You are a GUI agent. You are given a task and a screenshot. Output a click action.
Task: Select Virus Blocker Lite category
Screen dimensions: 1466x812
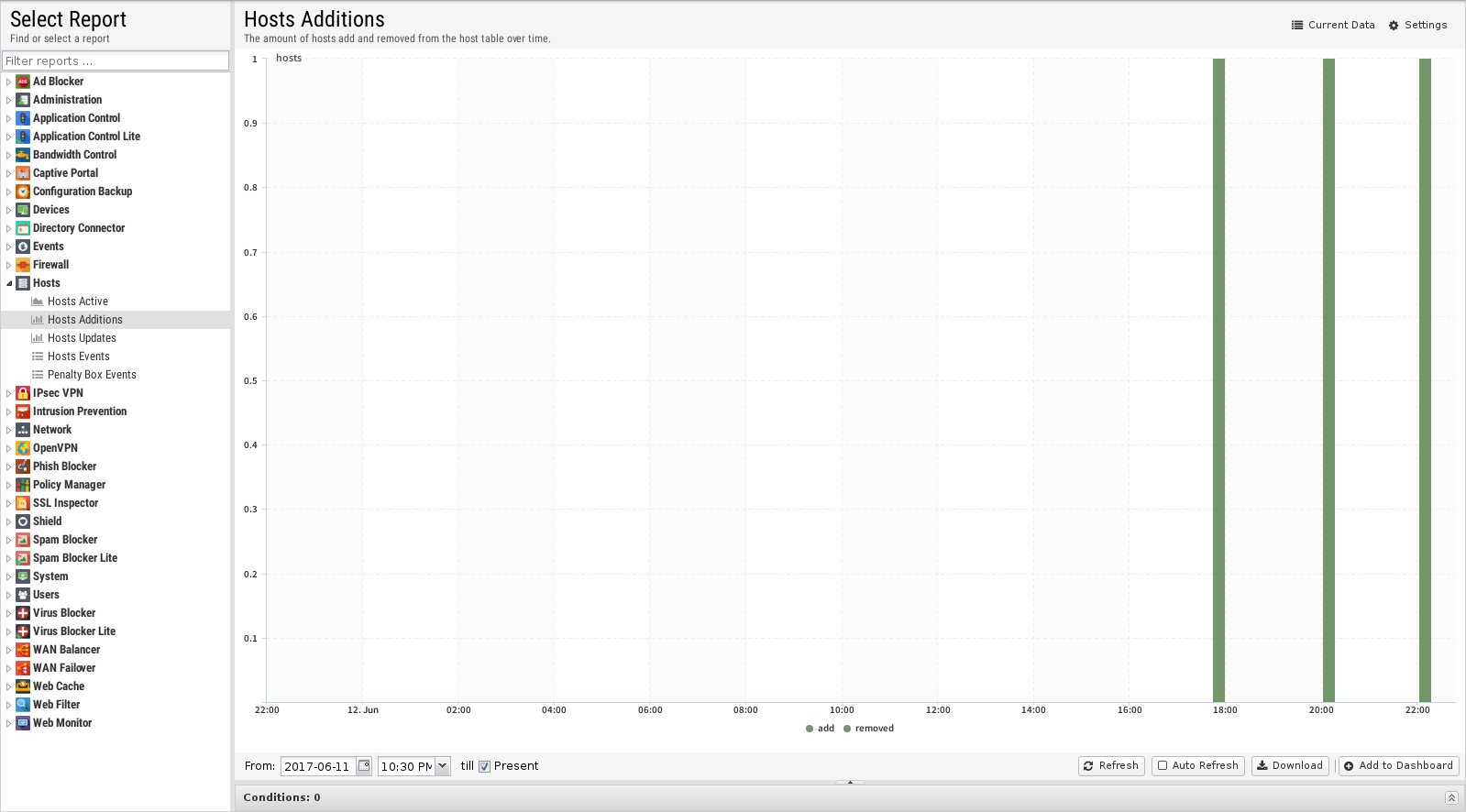tap(74, 631)
